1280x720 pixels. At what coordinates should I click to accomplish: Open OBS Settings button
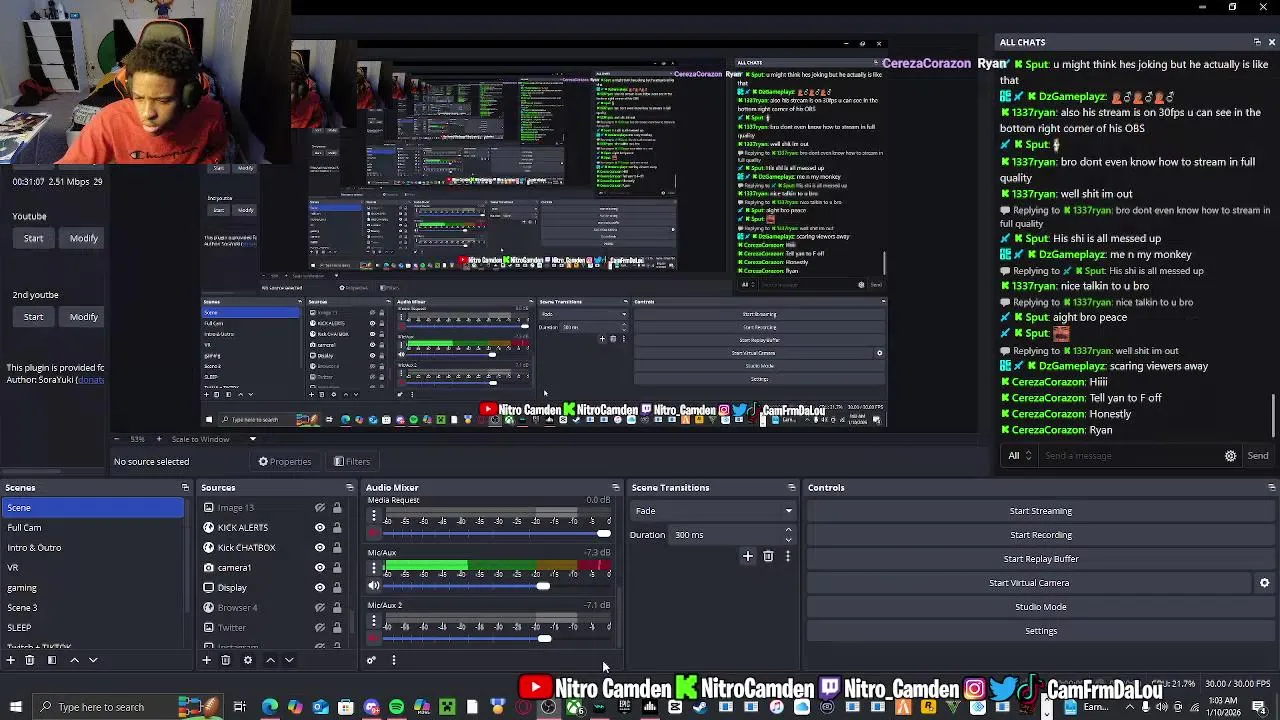coord(1040,631)
